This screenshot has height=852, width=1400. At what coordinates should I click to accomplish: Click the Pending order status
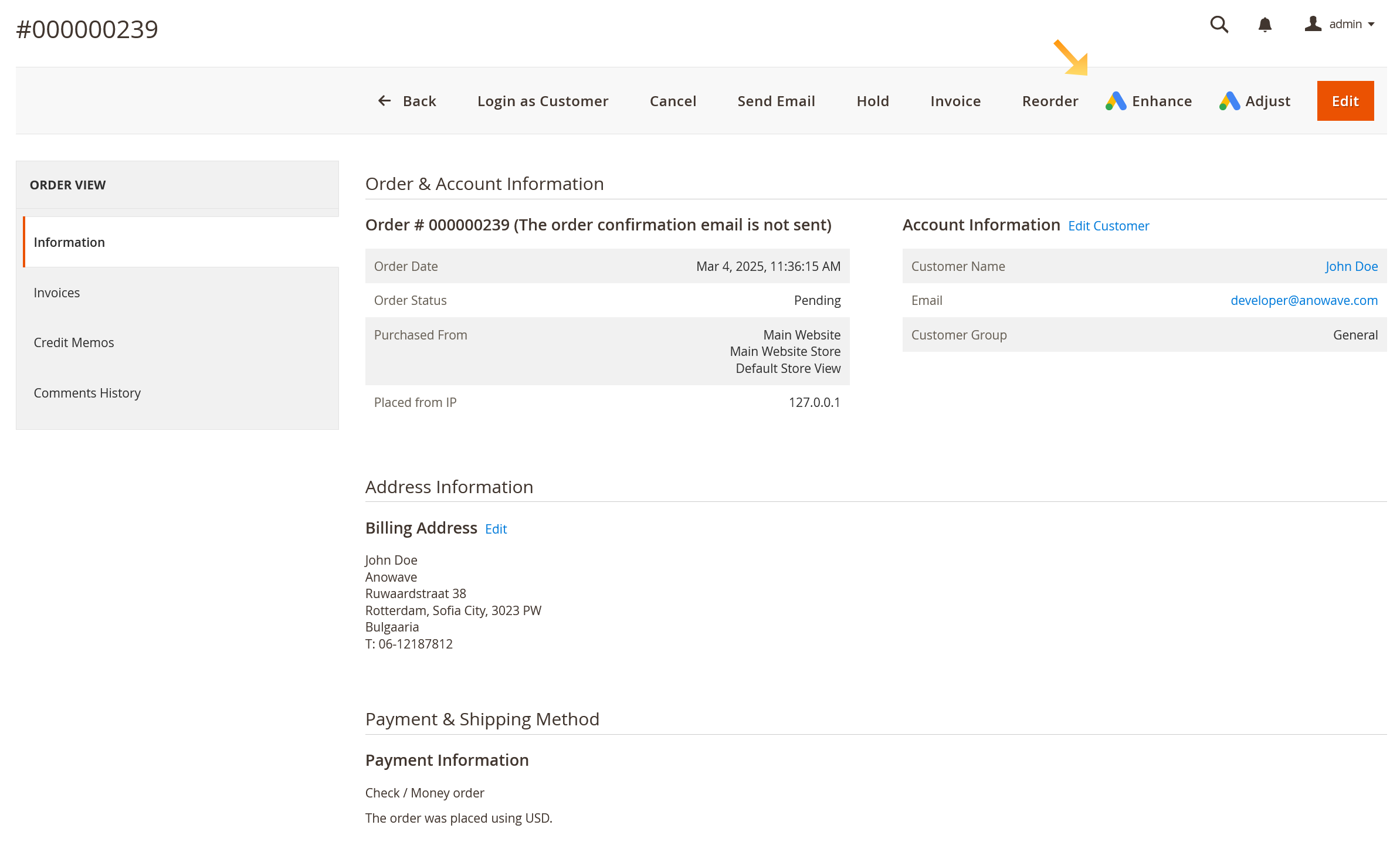817,300
